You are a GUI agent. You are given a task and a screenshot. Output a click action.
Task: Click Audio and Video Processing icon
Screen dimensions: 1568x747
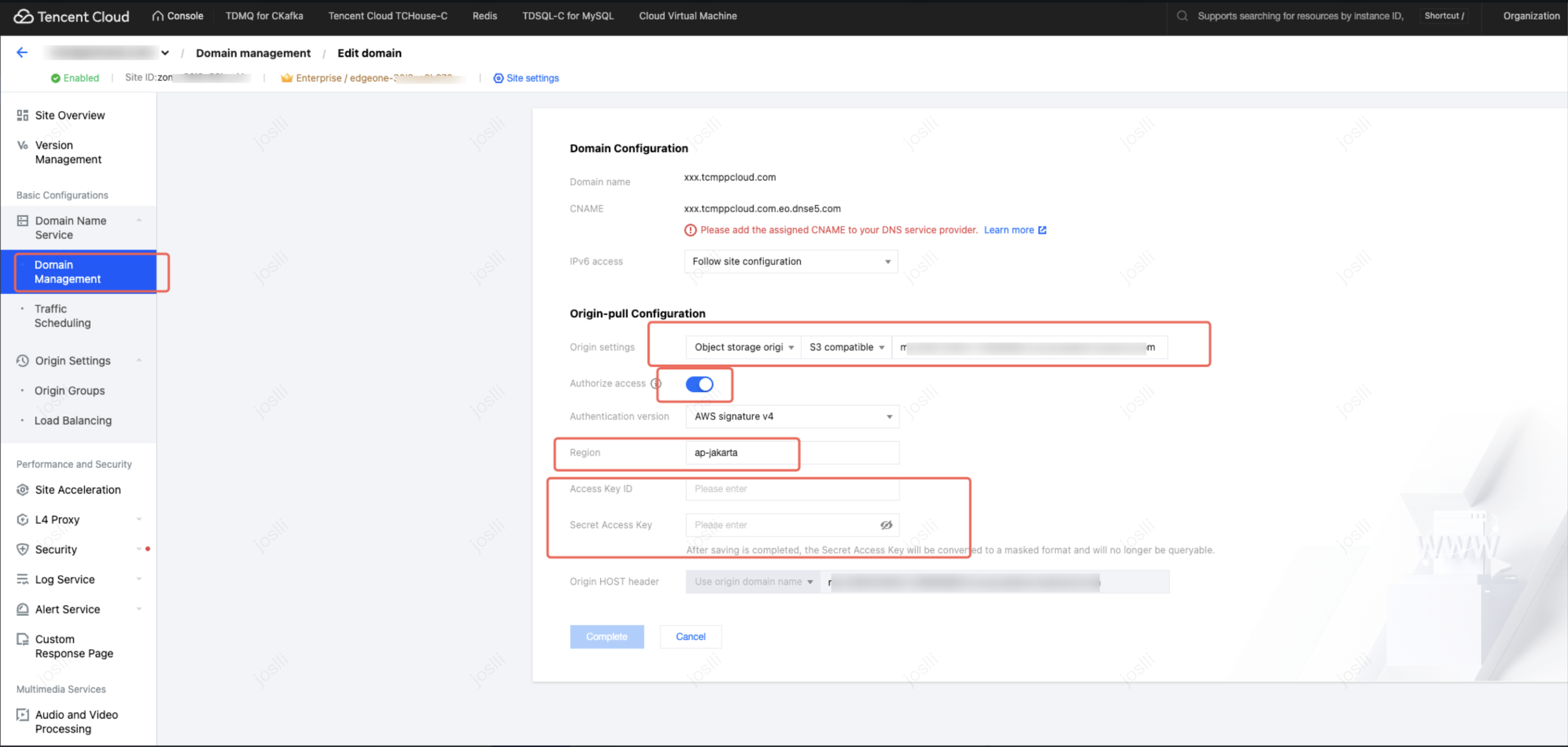23,714
